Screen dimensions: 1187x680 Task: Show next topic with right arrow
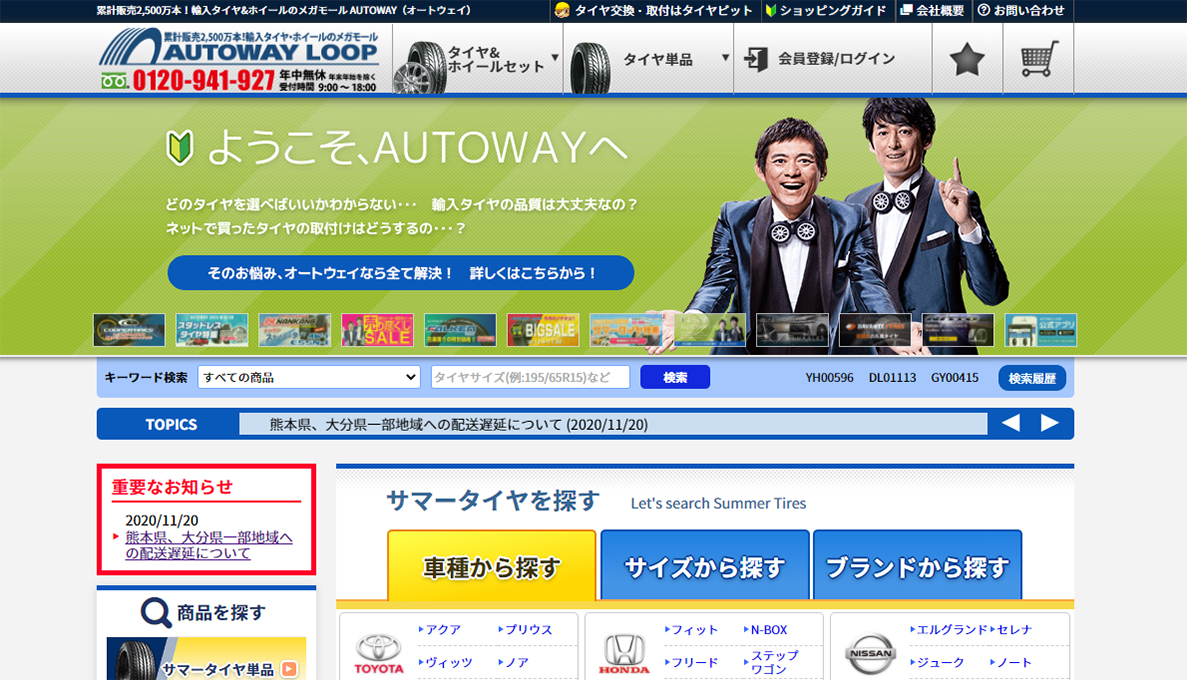point(1049,423)
